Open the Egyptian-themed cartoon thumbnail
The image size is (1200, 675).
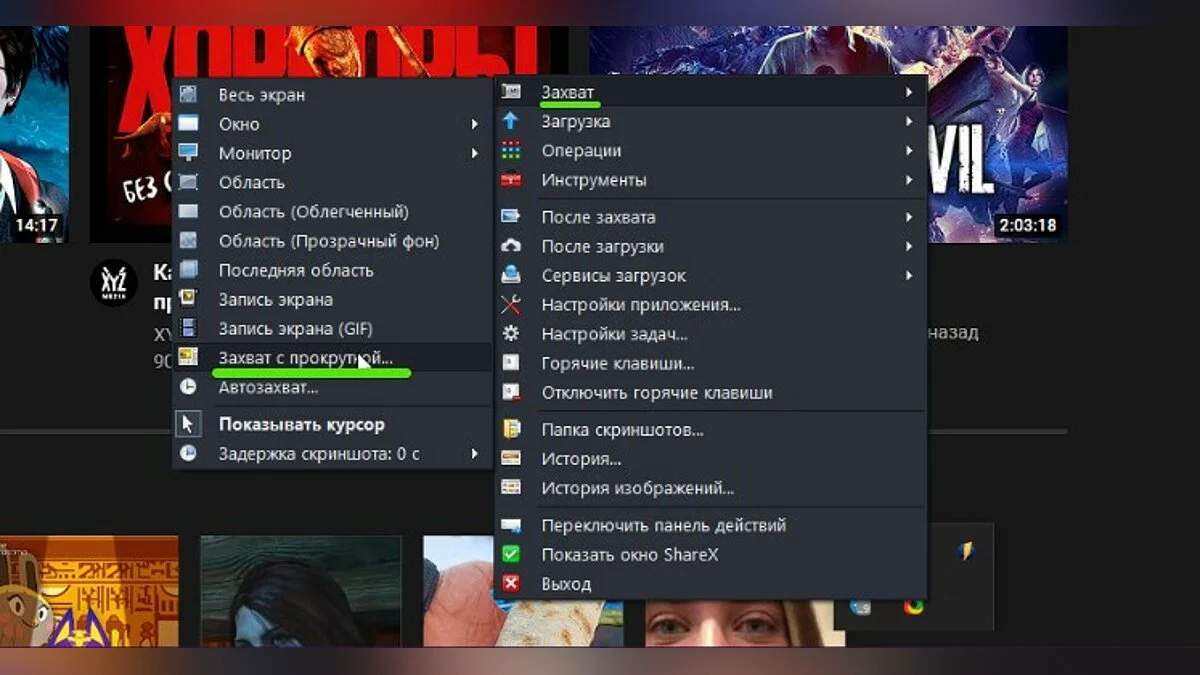[89, 591]
